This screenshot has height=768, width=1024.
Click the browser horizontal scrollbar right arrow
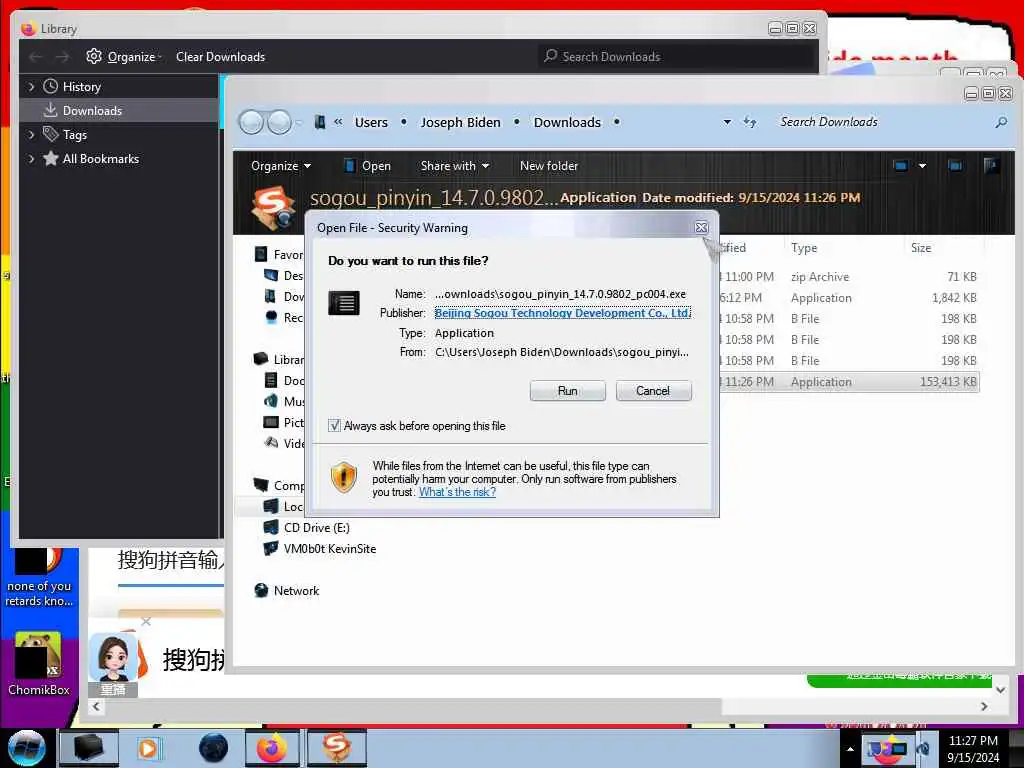(984, 706)
